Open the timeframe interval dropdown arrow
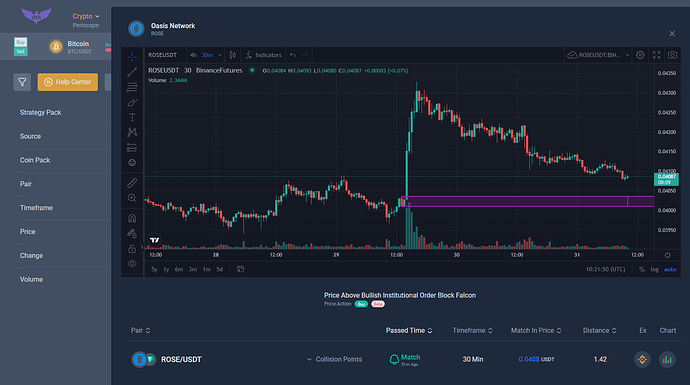Image resolution: width=690 pixels, height=385 pixels. pos(220,55)
